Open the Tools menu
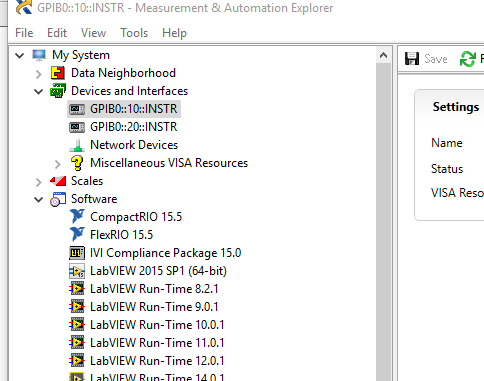 pyautogui.click(x=134, y=33)
